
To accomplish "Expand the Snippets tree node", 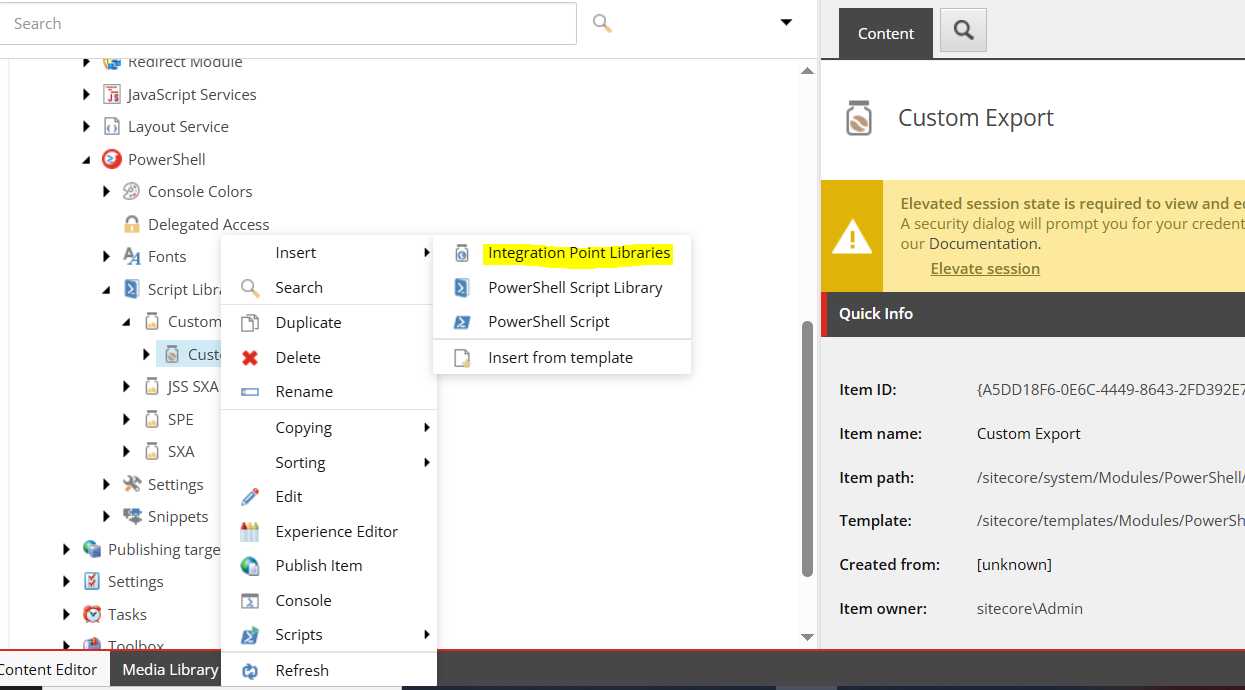I will (107, 517).
